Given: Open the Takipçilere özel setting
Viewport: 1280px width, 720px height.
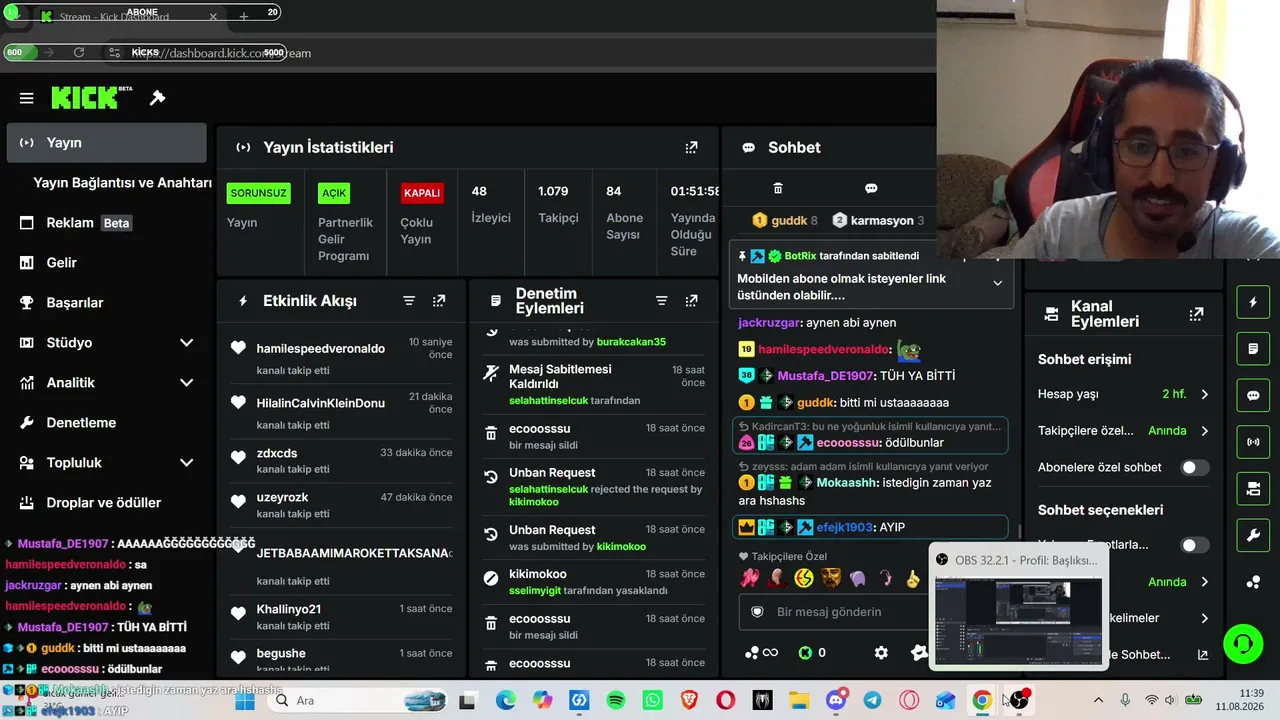Looking at the screenshot, I should tap(1124, 431).
